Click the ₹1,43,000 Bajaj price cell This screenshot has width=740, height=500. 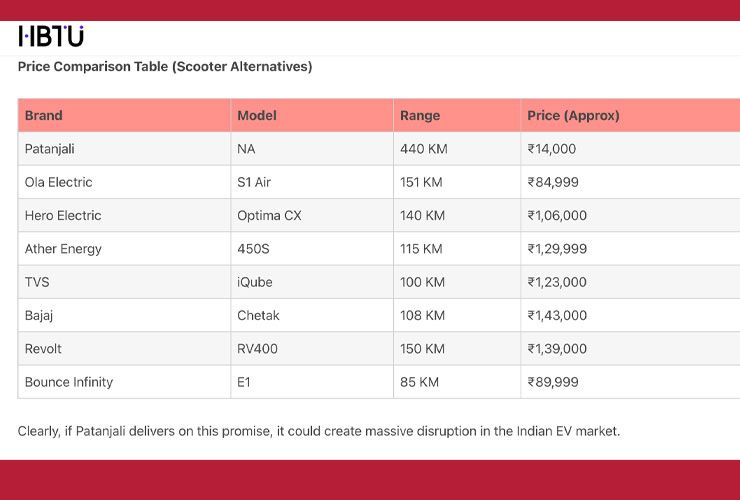click(x=631, y=315)
